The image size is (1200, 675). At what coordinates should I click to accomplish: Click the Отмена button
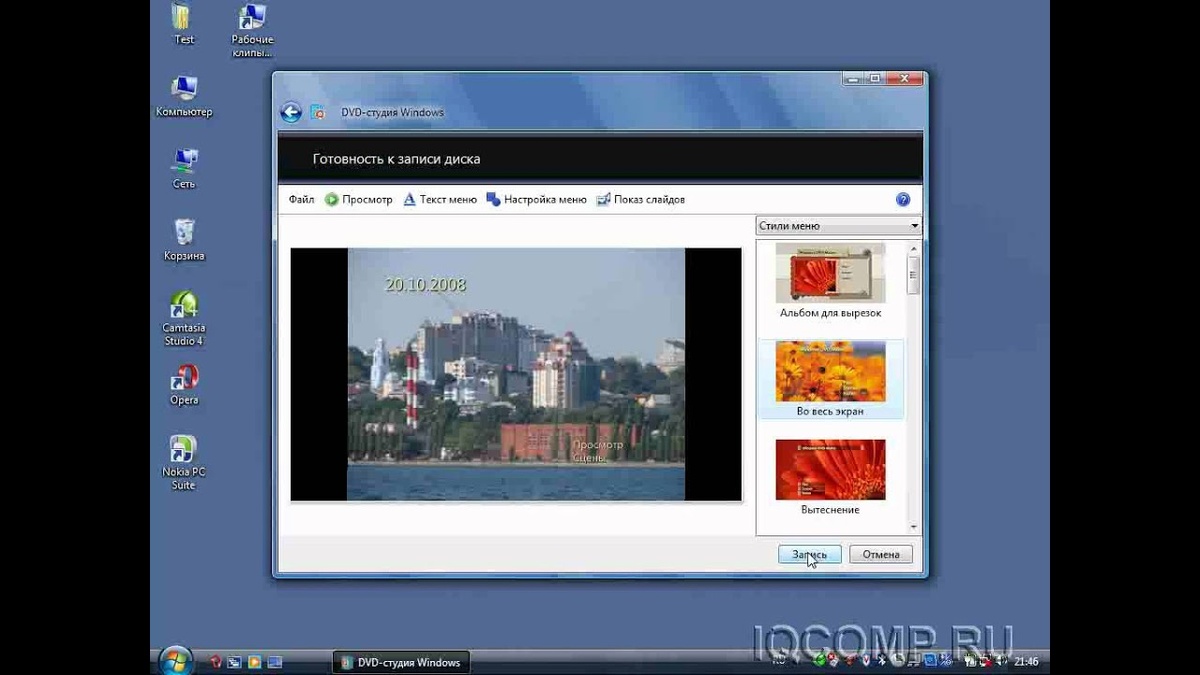click(x=881, y=554)
